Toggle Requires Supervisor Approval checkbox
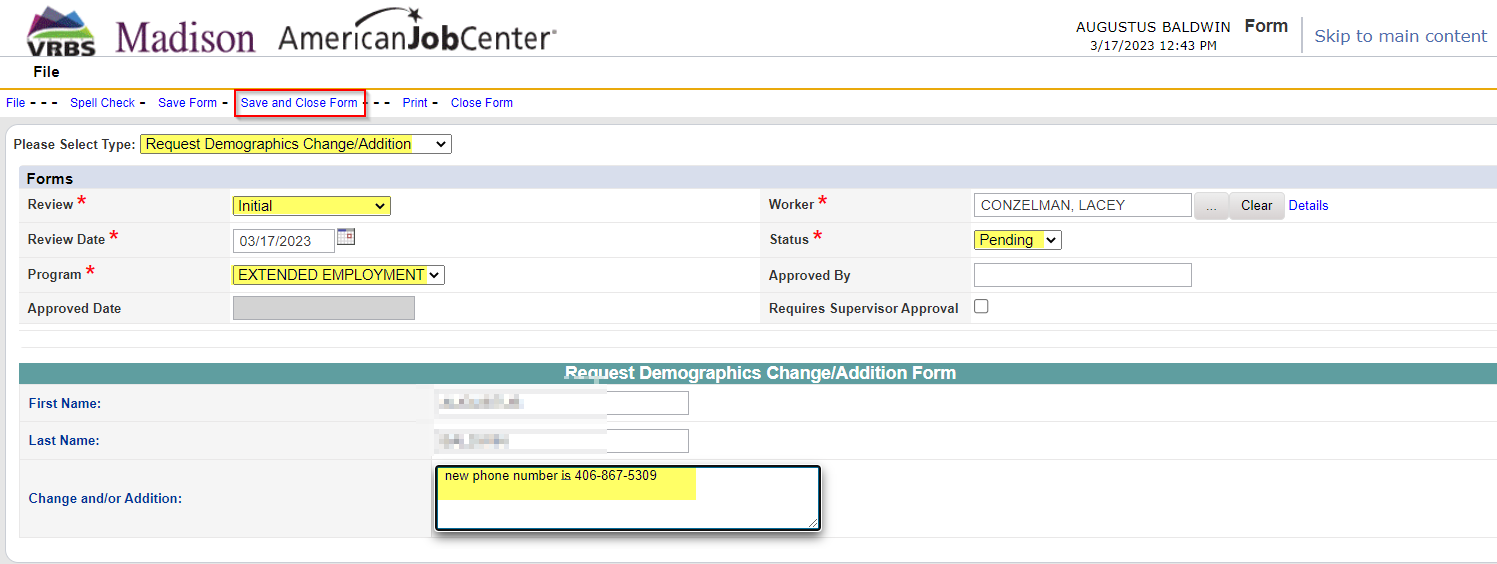1497x564 pixels. tap(981, 307)
